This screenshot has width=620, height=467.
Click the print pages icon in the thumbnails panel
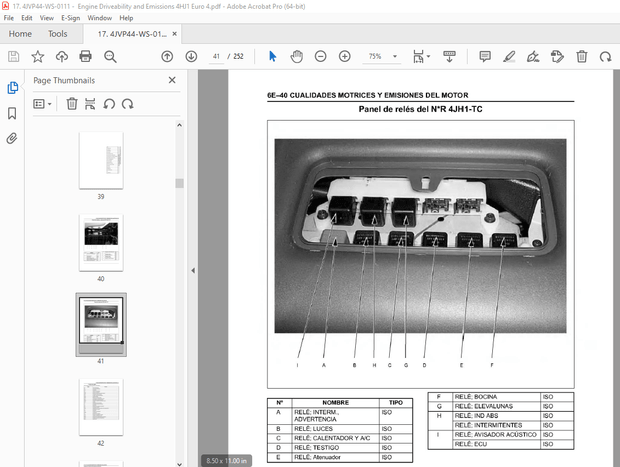pos(90,104)
